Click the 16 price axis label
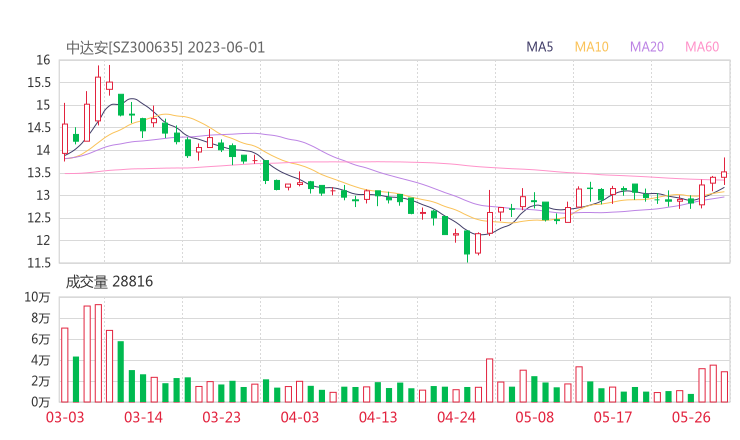The image size is (740, 440). point(43,60)
